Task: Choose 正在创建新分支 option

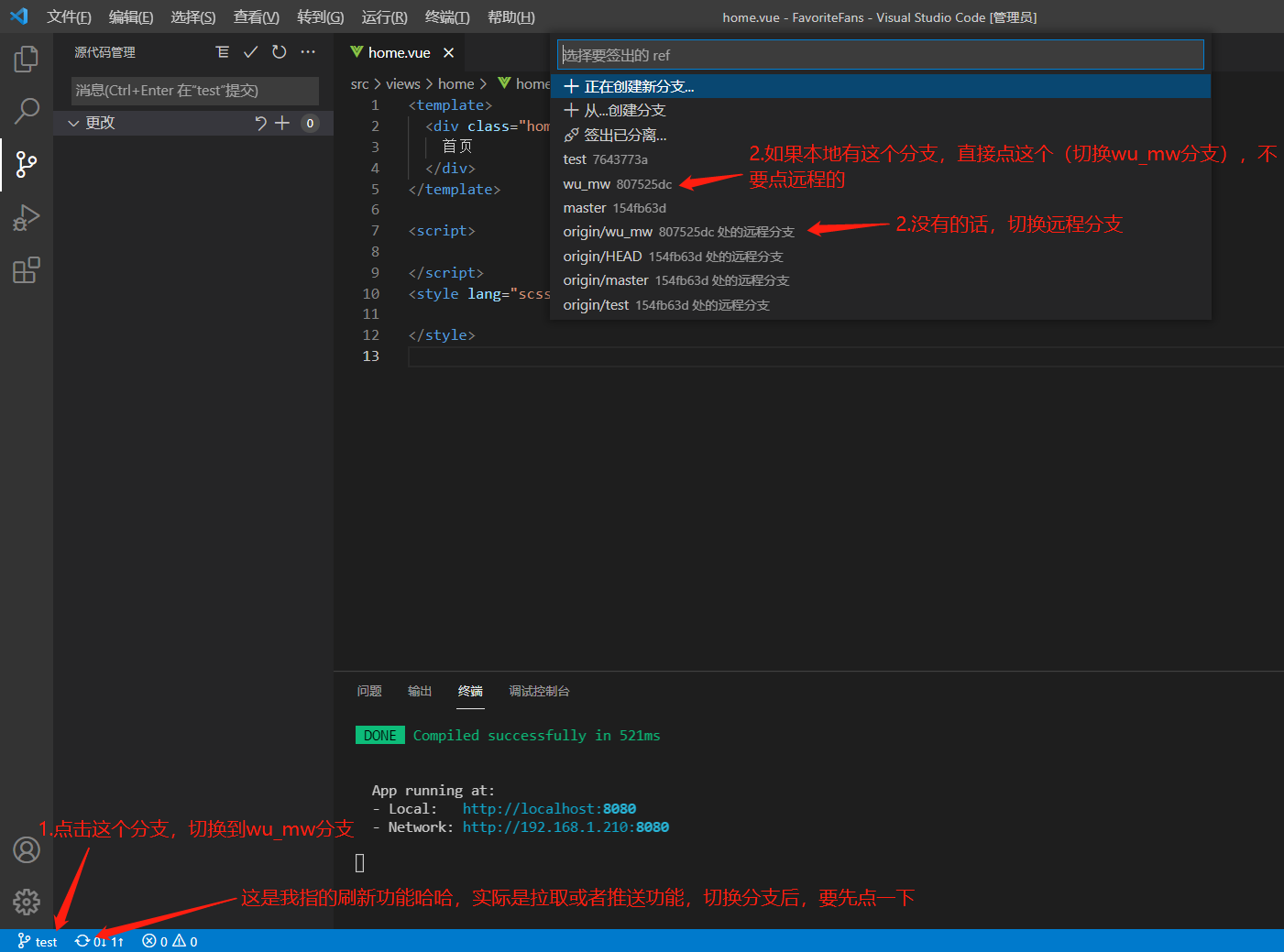Action: 881,86
